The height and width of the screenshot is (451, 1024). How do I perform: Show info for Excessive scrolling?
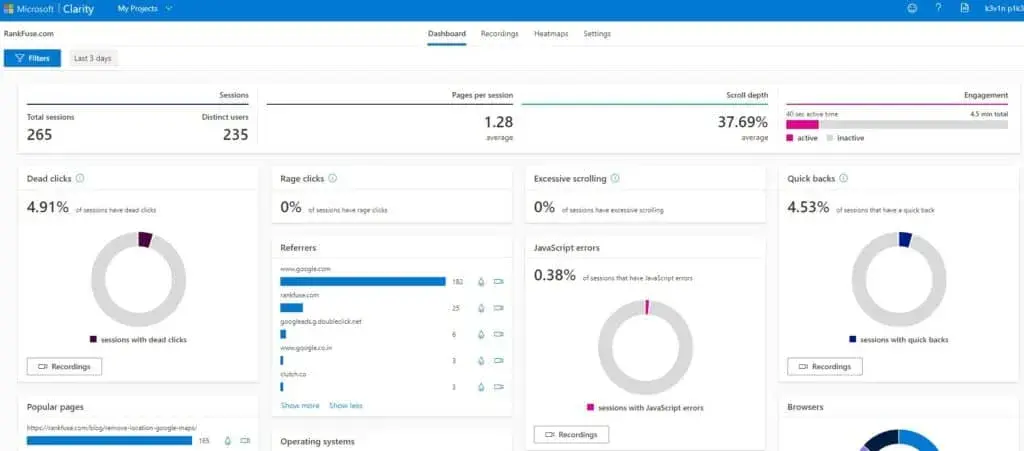click(x=615, y=178)
